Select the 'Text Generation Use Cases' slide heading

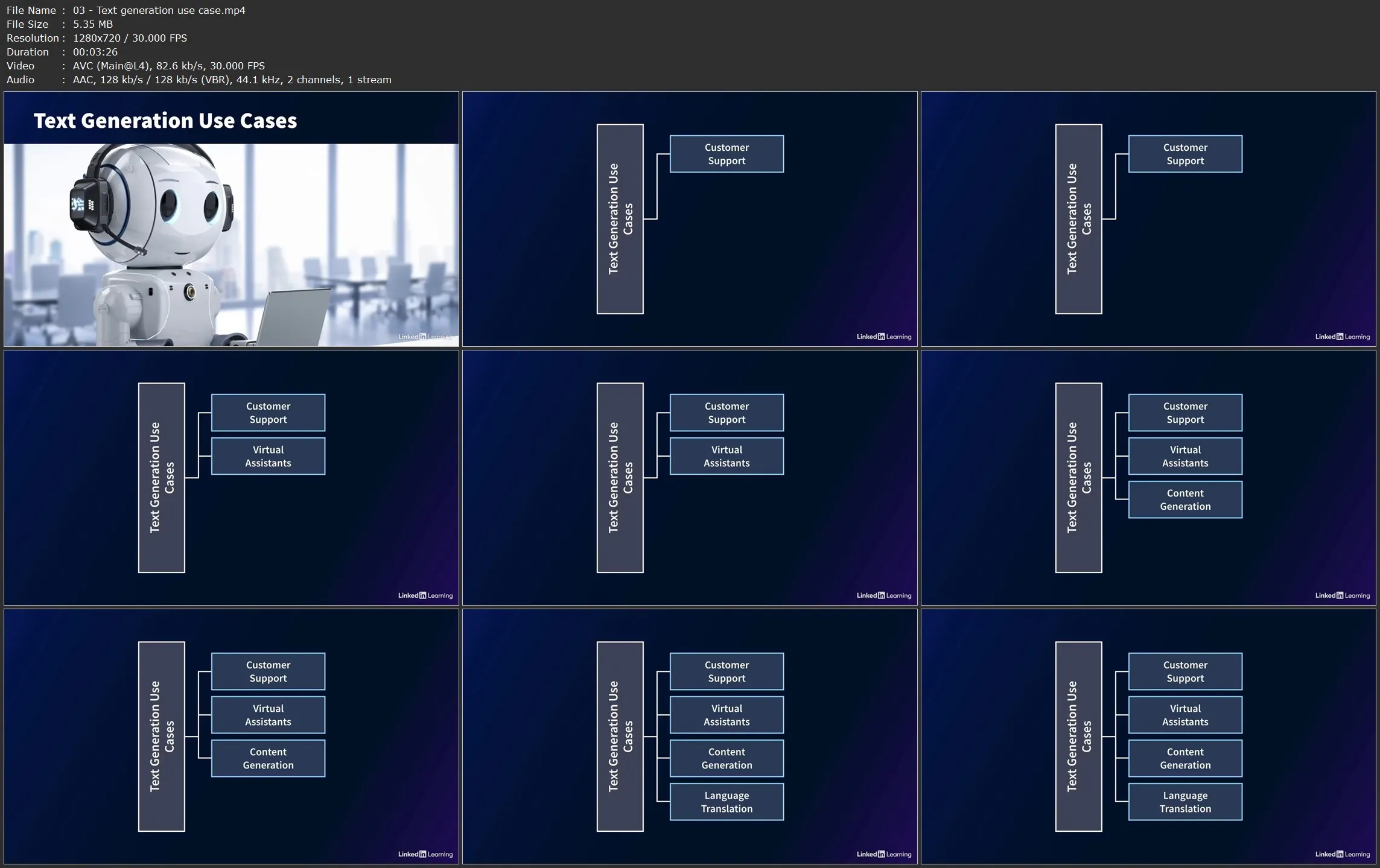[165, 121]
